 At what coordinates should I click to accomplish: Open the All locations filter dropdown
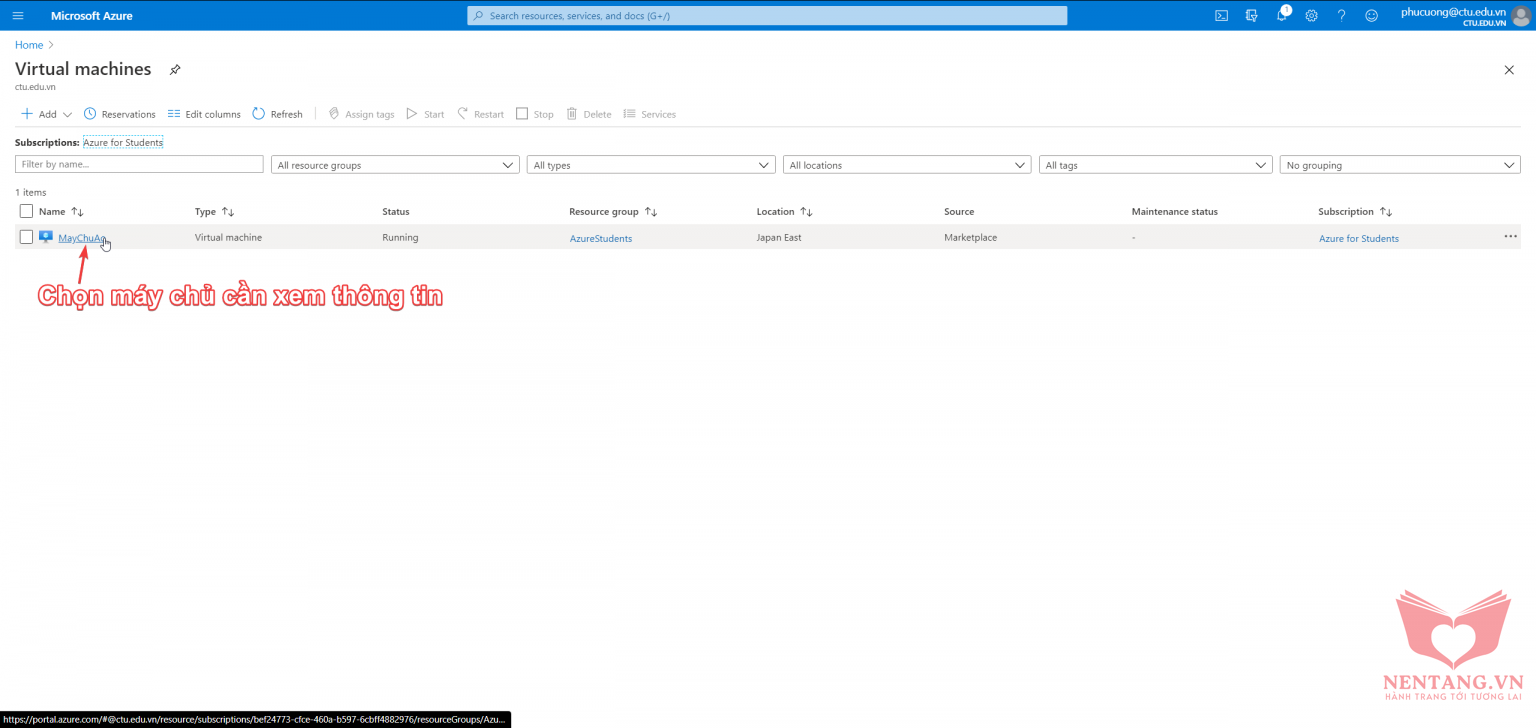pyautogui.click(x=907, y=165)
